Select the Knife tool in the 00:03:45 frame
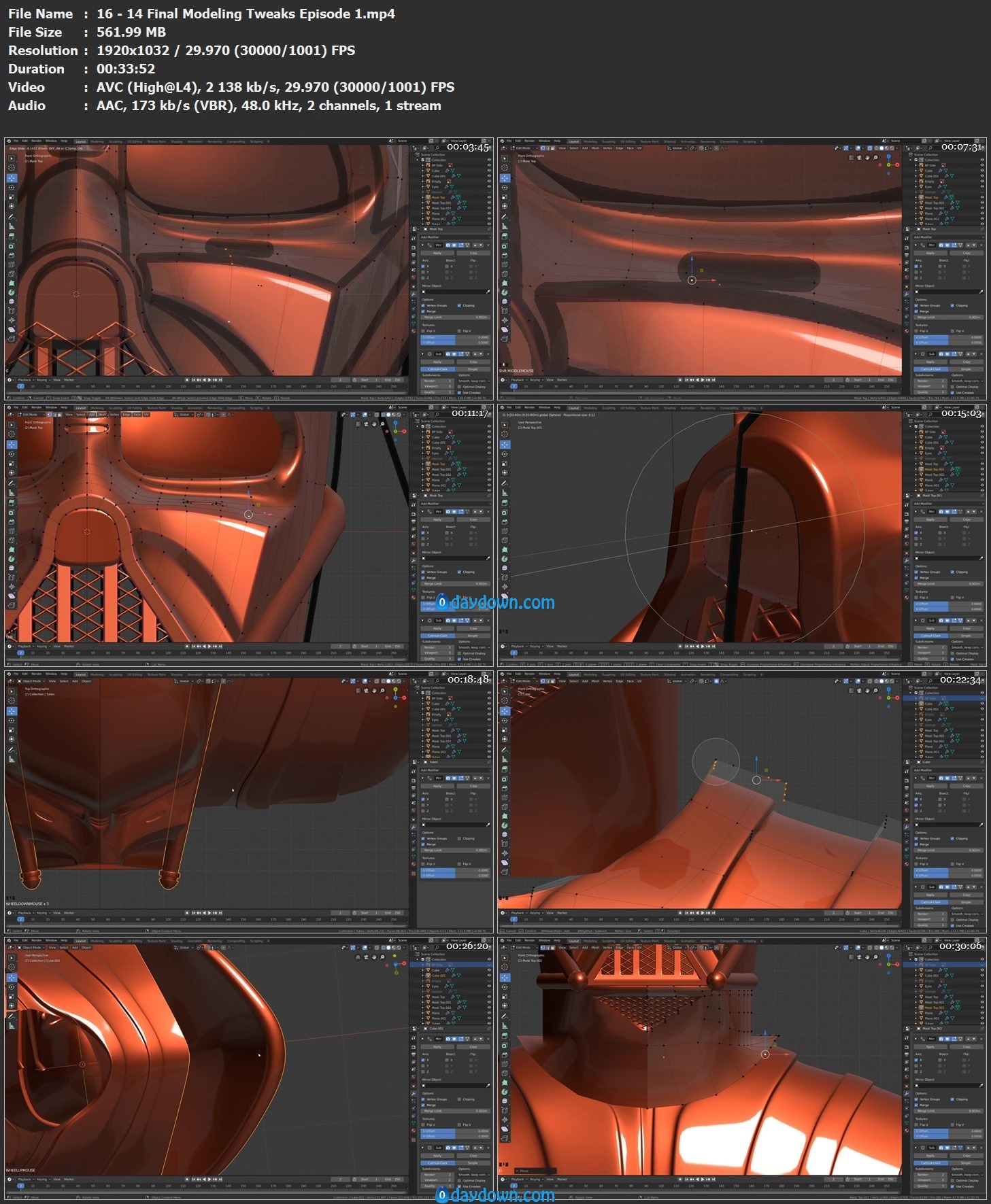991x1204 pixels. tap(12, 274)
